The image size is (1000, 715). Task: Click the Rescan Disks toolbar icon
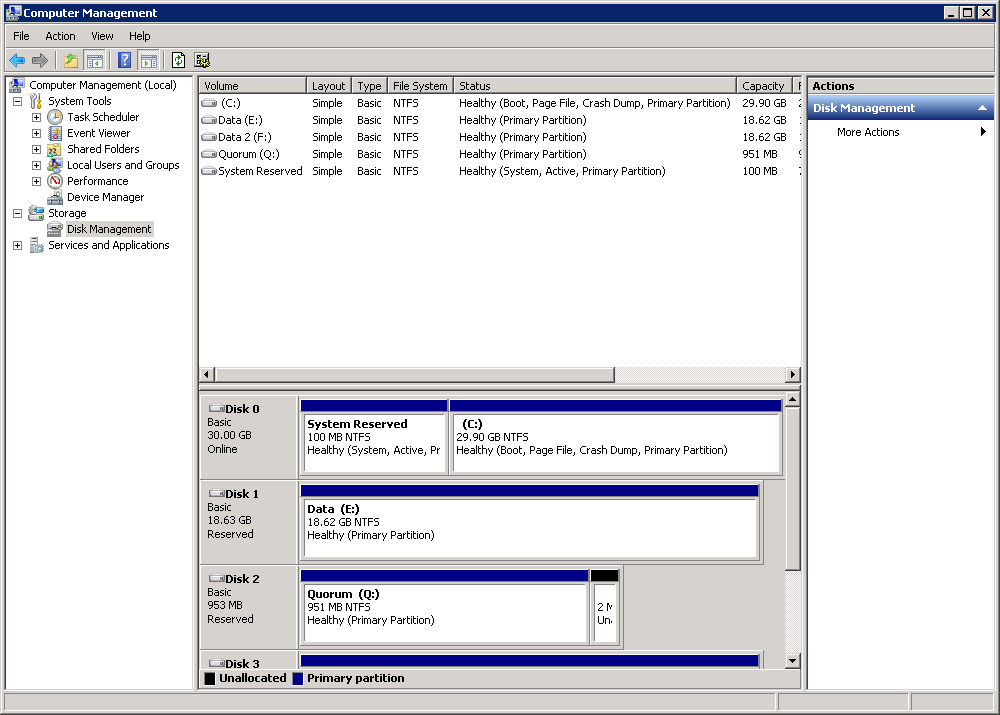[x=202, y=60]
